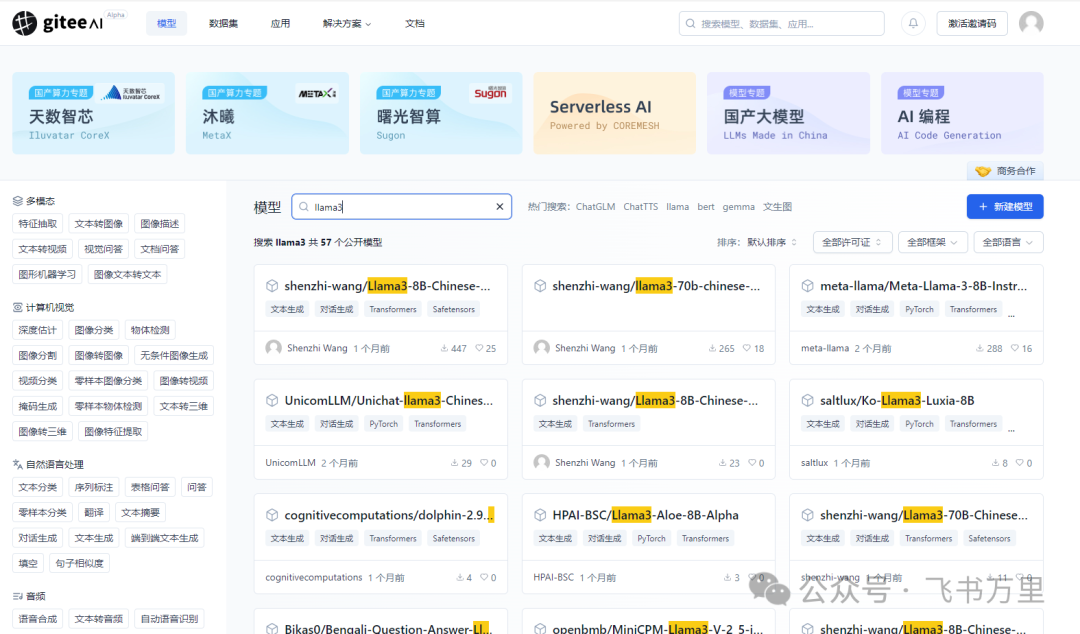Click cube icon of cognitivecomputations/dolphin card
The height and width of the screenshot is (634, 1080).
(x=272, y=515)
